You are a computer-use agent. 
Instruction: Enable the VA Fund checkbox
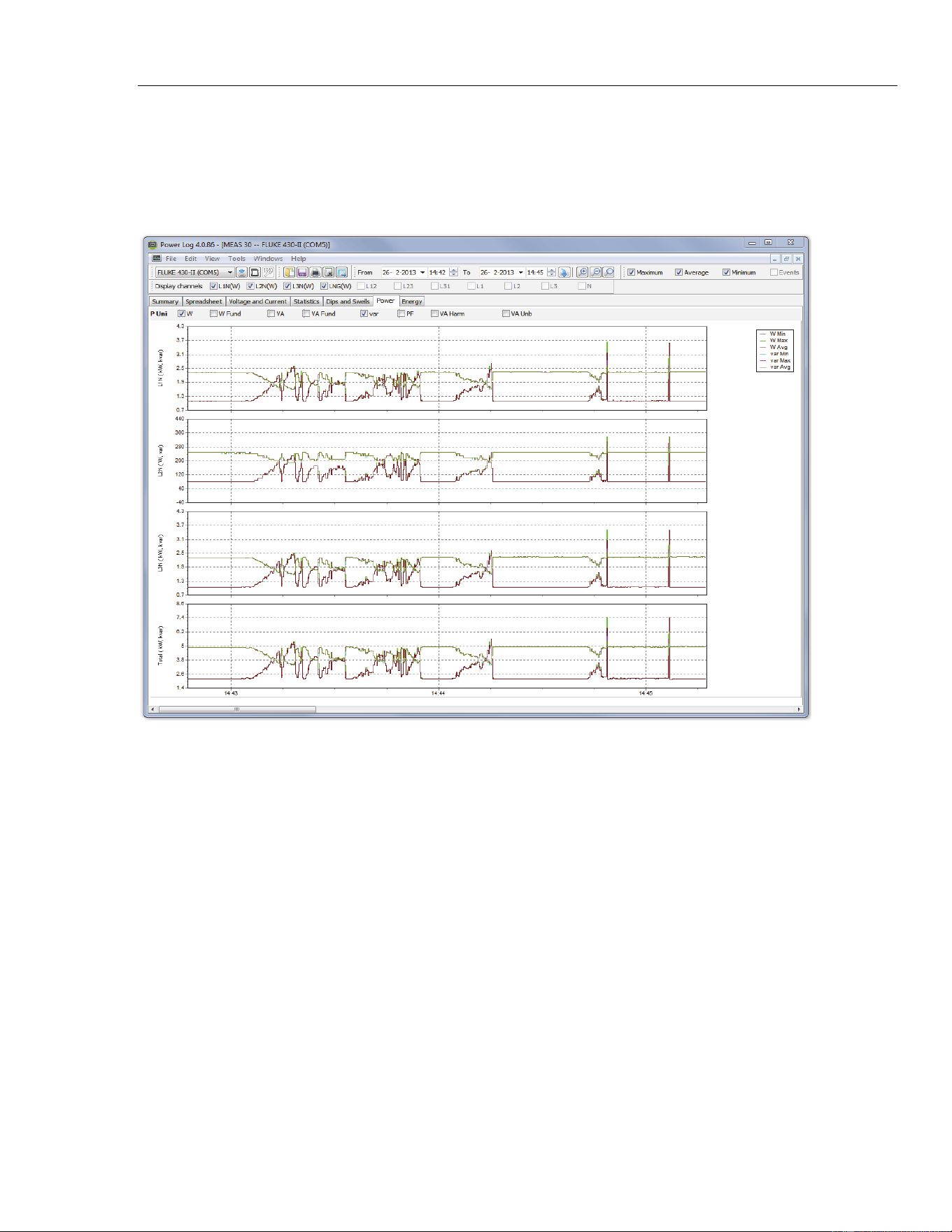point(306,313)
